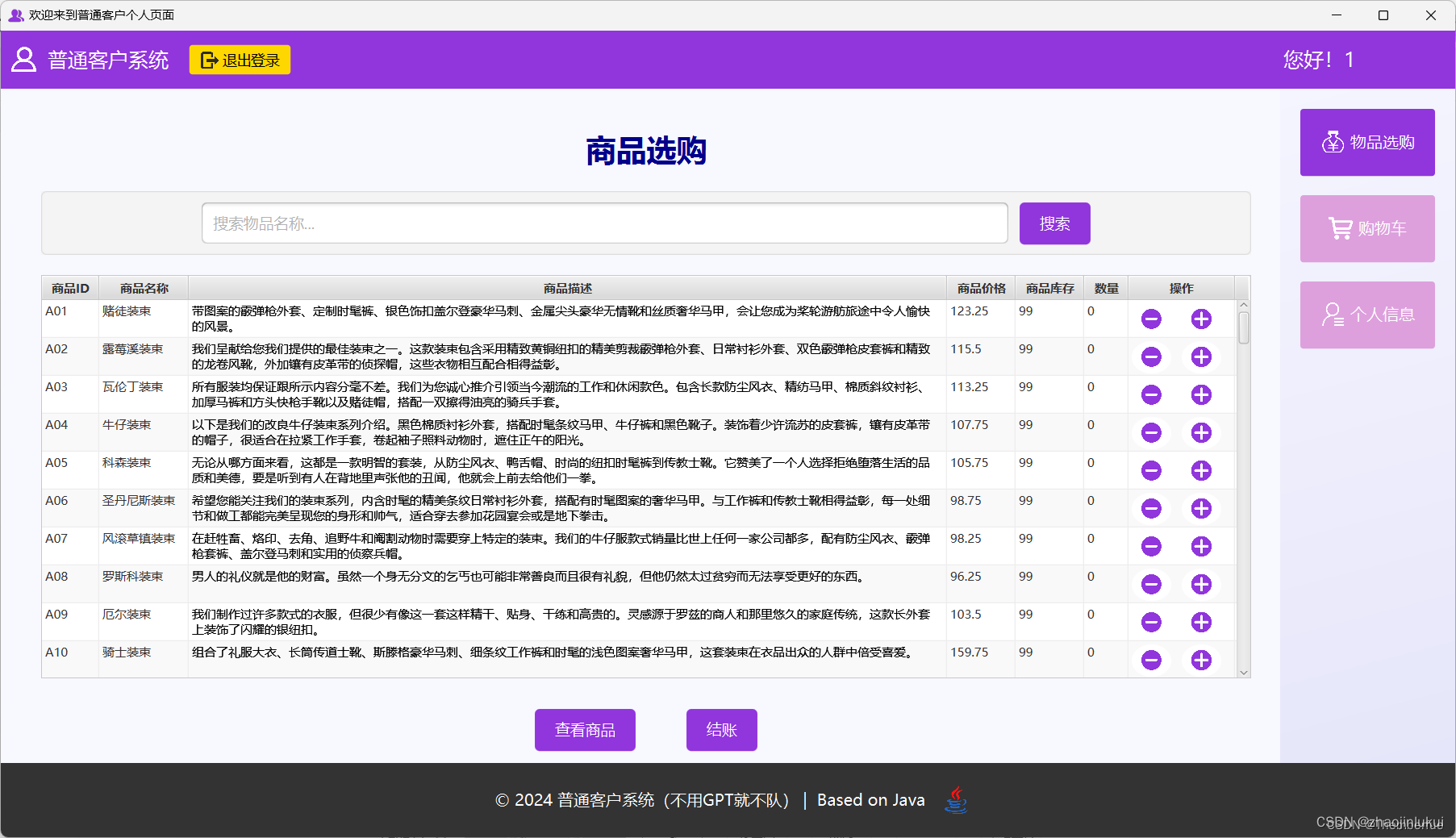The image size is (1456, 838).
Task: Click the 结账 checkout button
Action: [x=720, y=729]
